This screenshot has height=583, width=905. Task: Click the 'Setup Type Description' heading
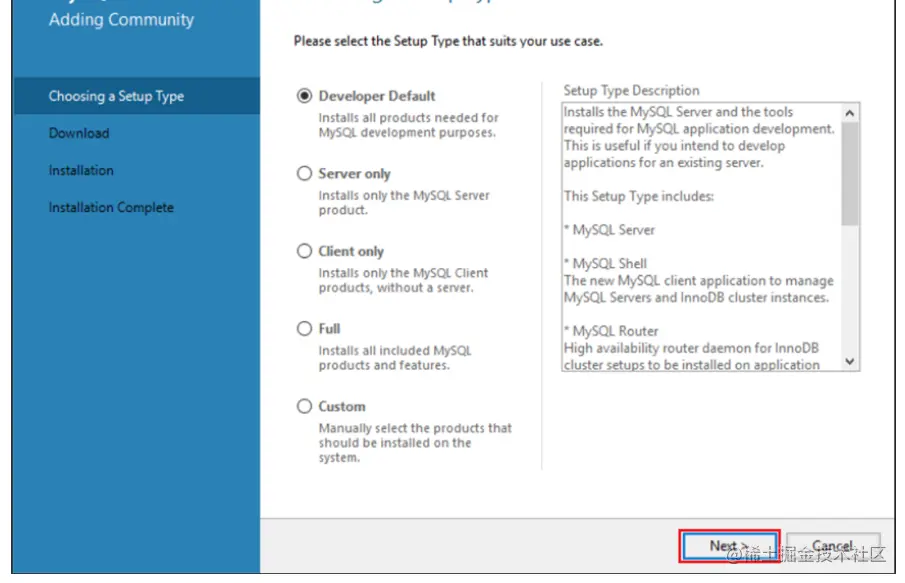[631, 91]
